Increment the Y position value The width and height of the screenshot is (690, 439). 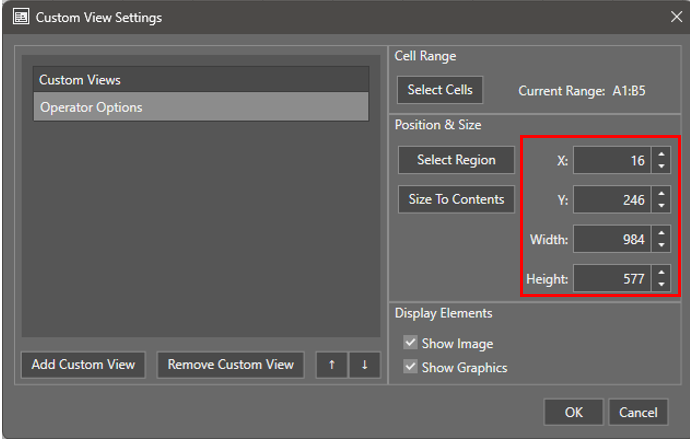click(x=661, y=194)
